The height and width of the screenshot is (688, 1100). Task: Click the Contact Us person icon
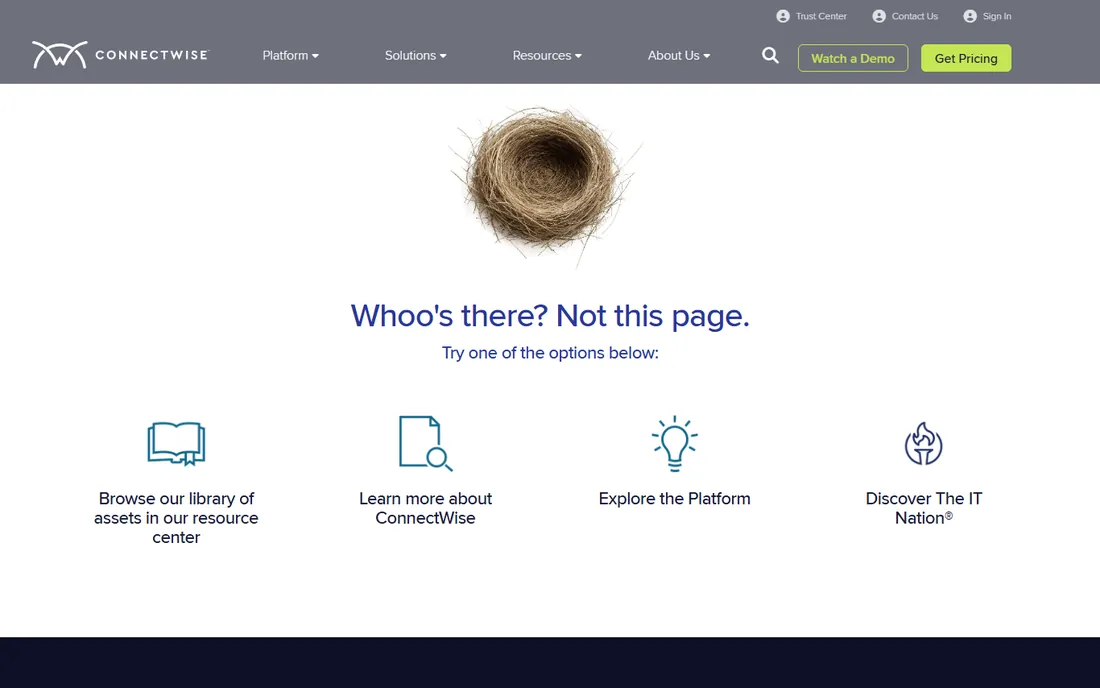click(x=879, y=16)
